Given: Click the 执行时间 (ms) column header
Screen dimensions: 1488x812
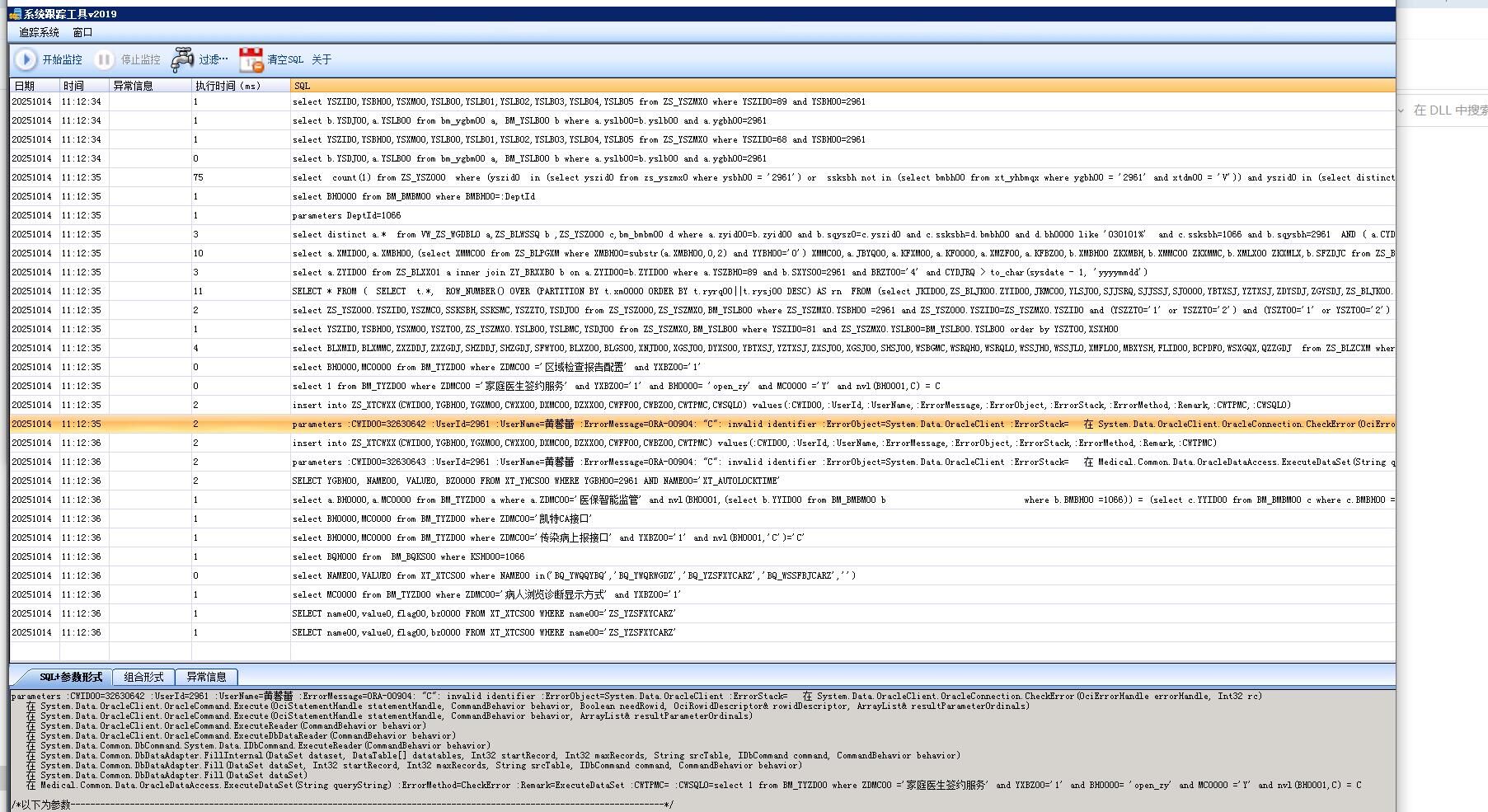Looking at the screenshot, I should click(241, 86).
